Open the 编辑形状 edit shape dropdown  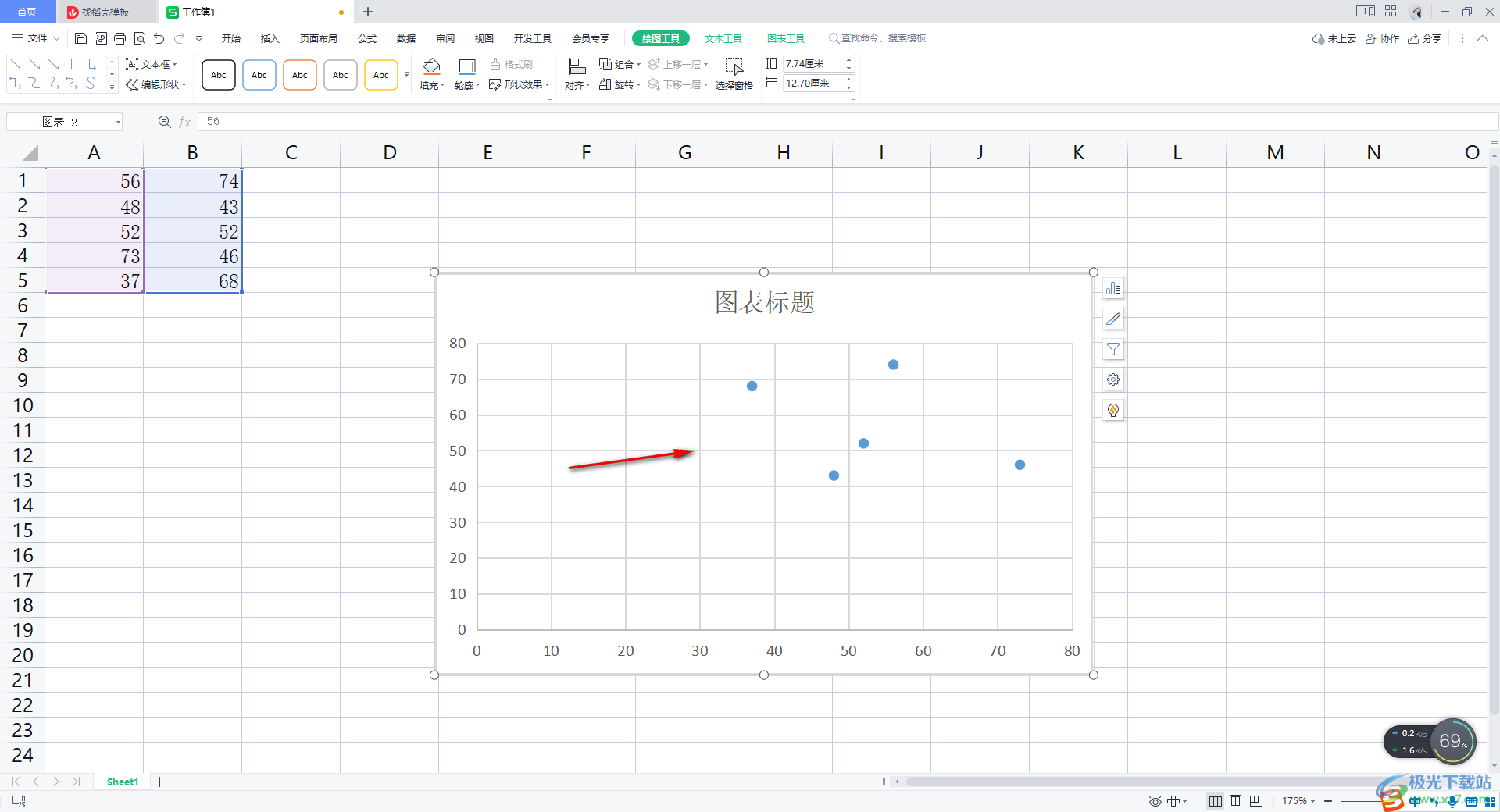click(156, 84)
